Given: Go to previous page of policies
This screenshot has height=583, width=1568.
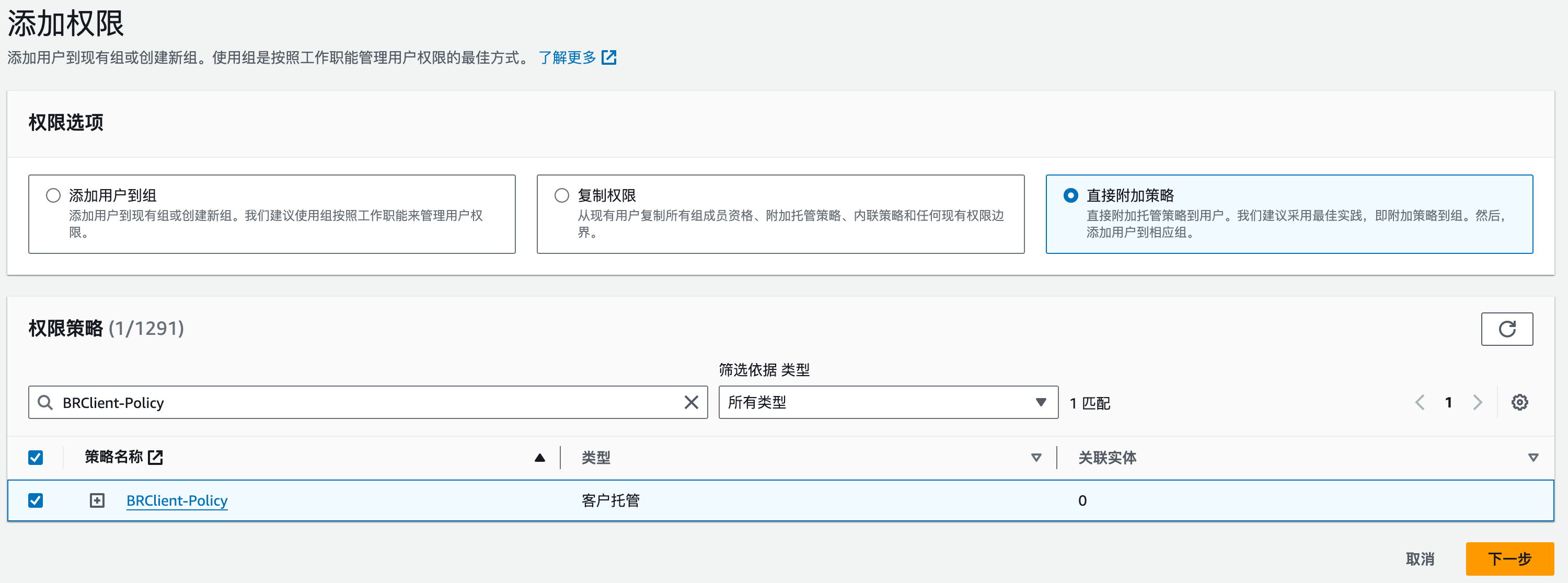Looking at the screenshot, I should (1420, 402).
